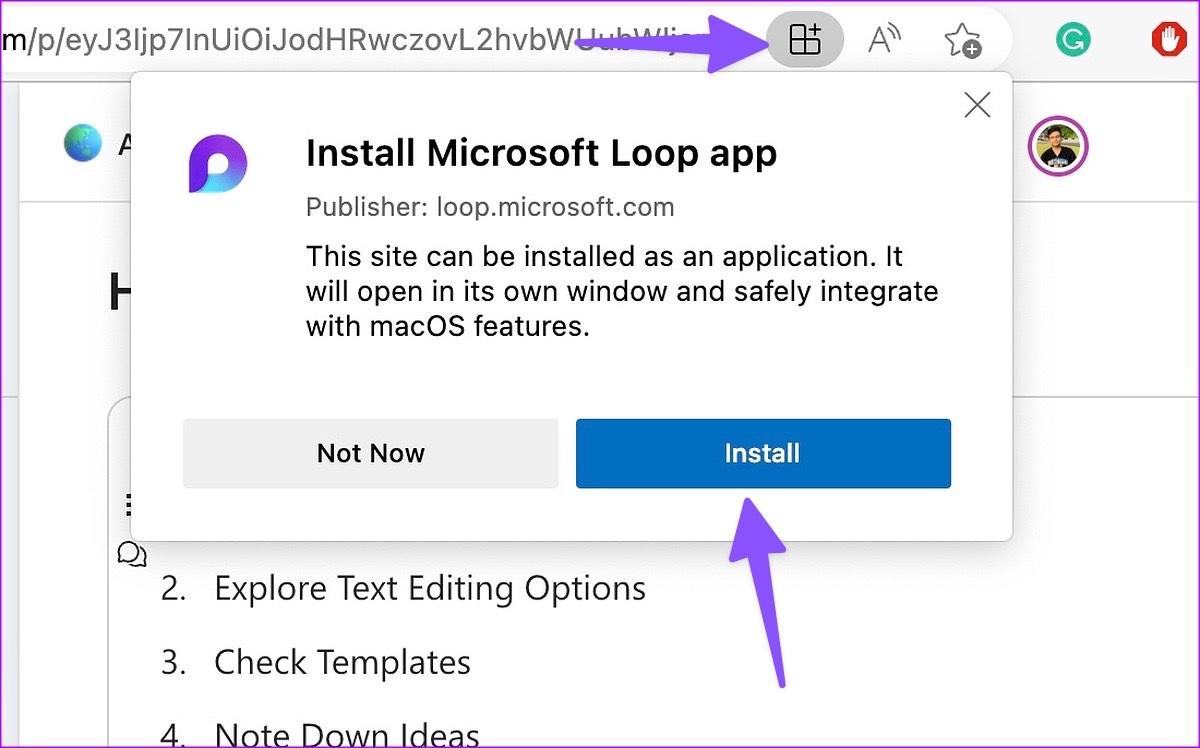Screen dimensions: 1200x748
Task: Add this page to favorites
Action: pos(962,40)
